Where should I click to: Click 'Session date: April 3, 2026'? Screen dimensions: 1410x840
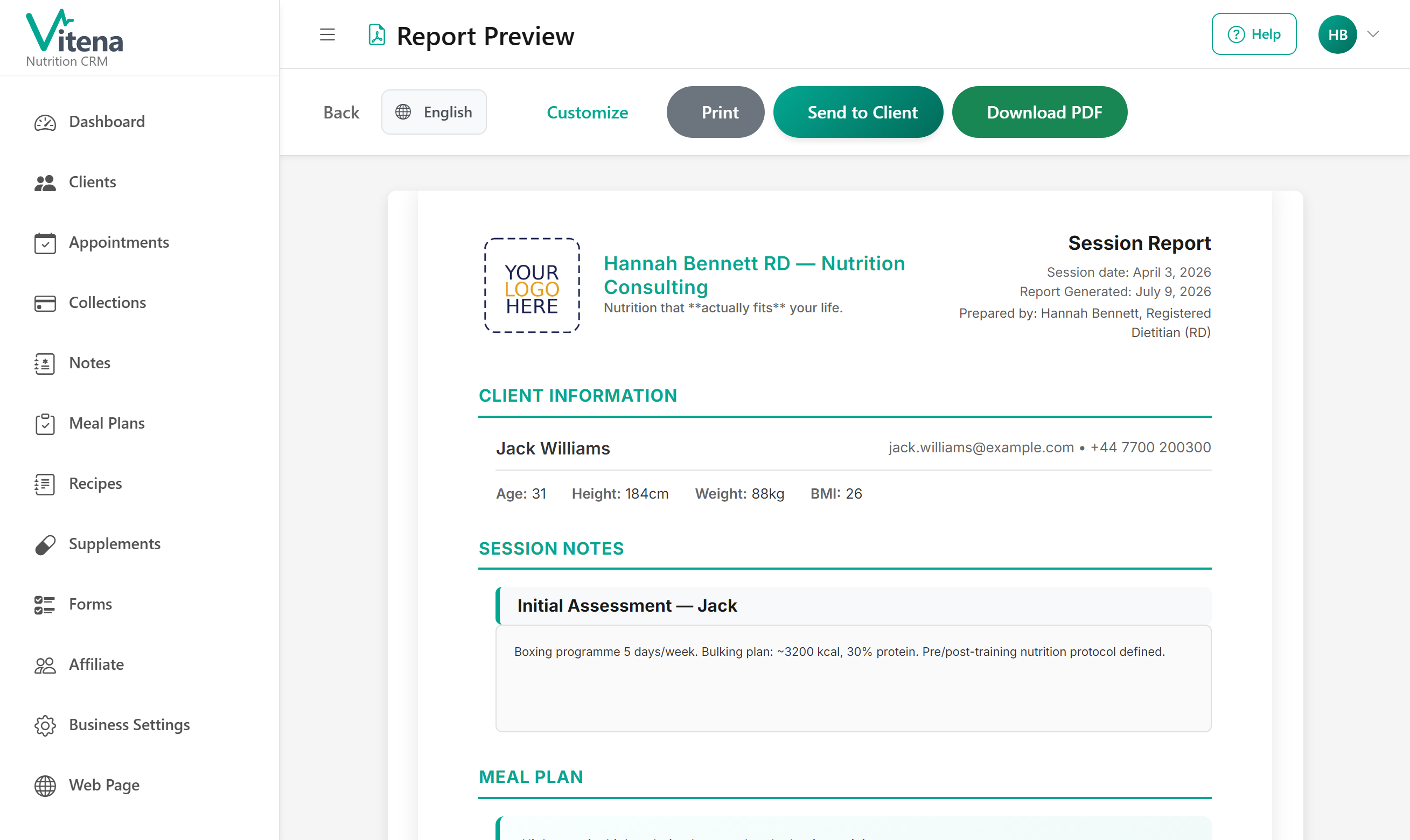coord(1129,272)
